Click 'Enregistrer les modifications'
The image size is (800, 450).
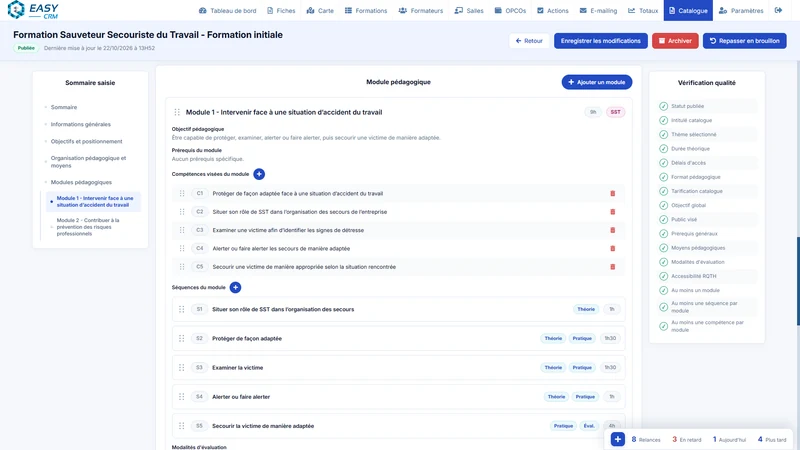point(601,41)
